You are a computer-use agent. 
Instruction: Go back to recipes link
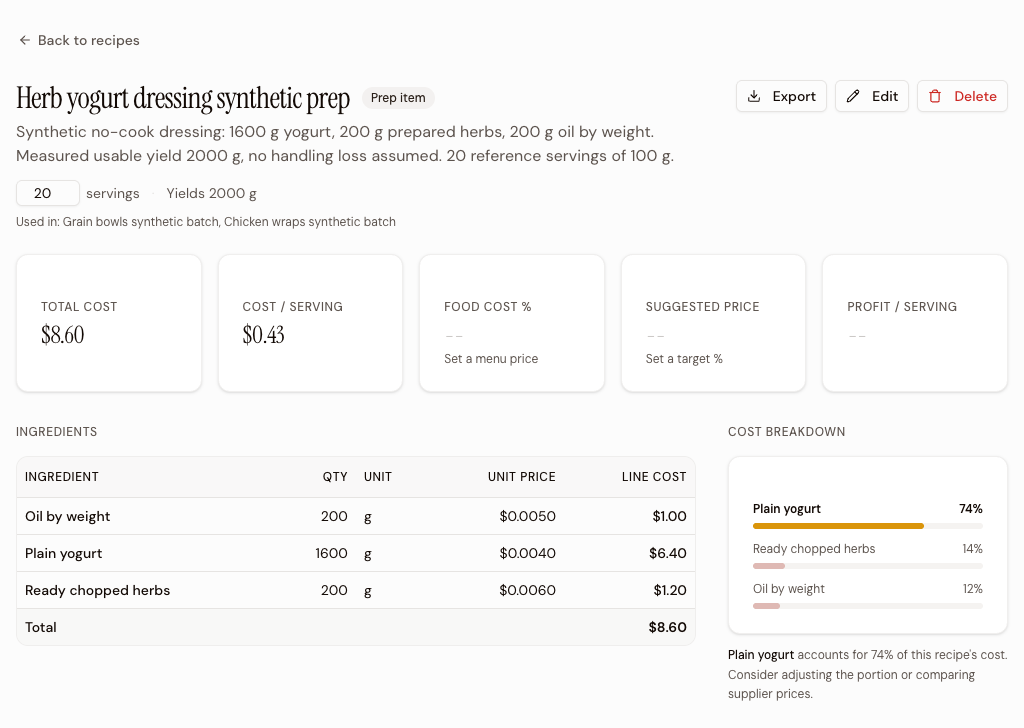click(79, 40)
